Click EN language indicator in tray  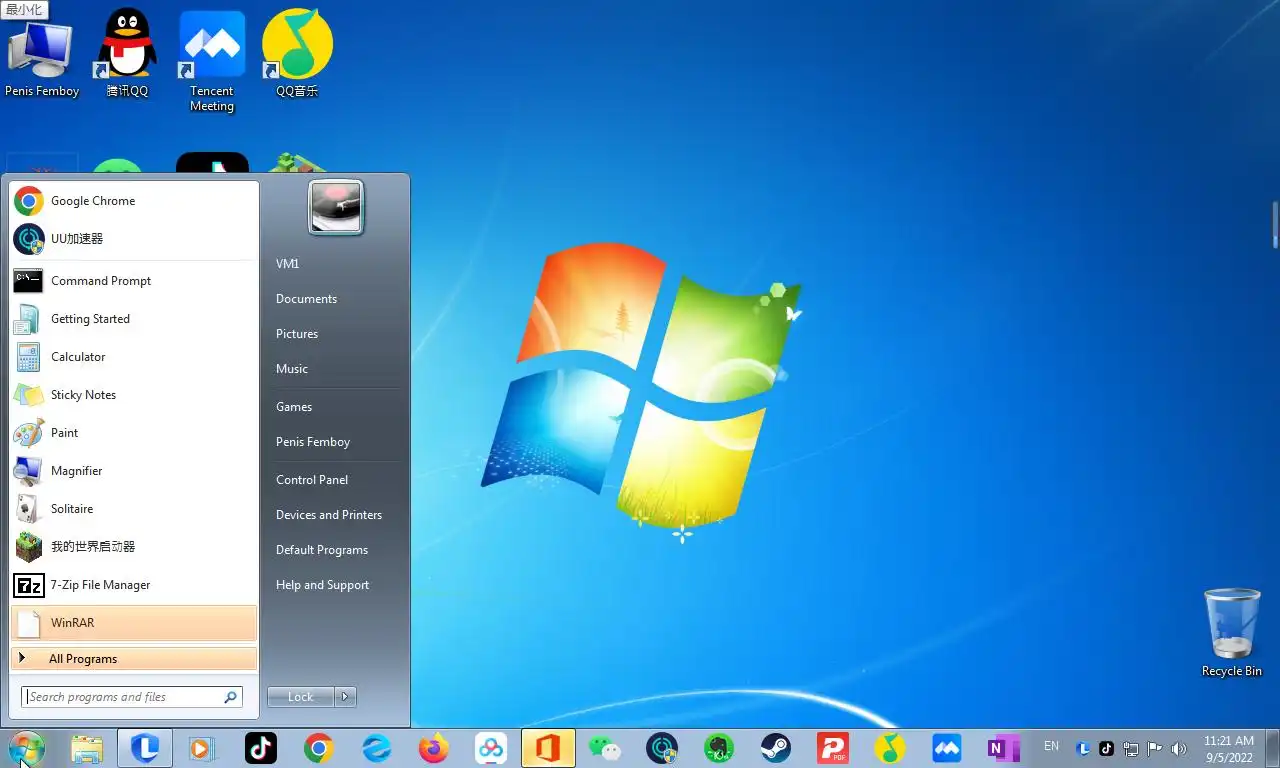1051,746
